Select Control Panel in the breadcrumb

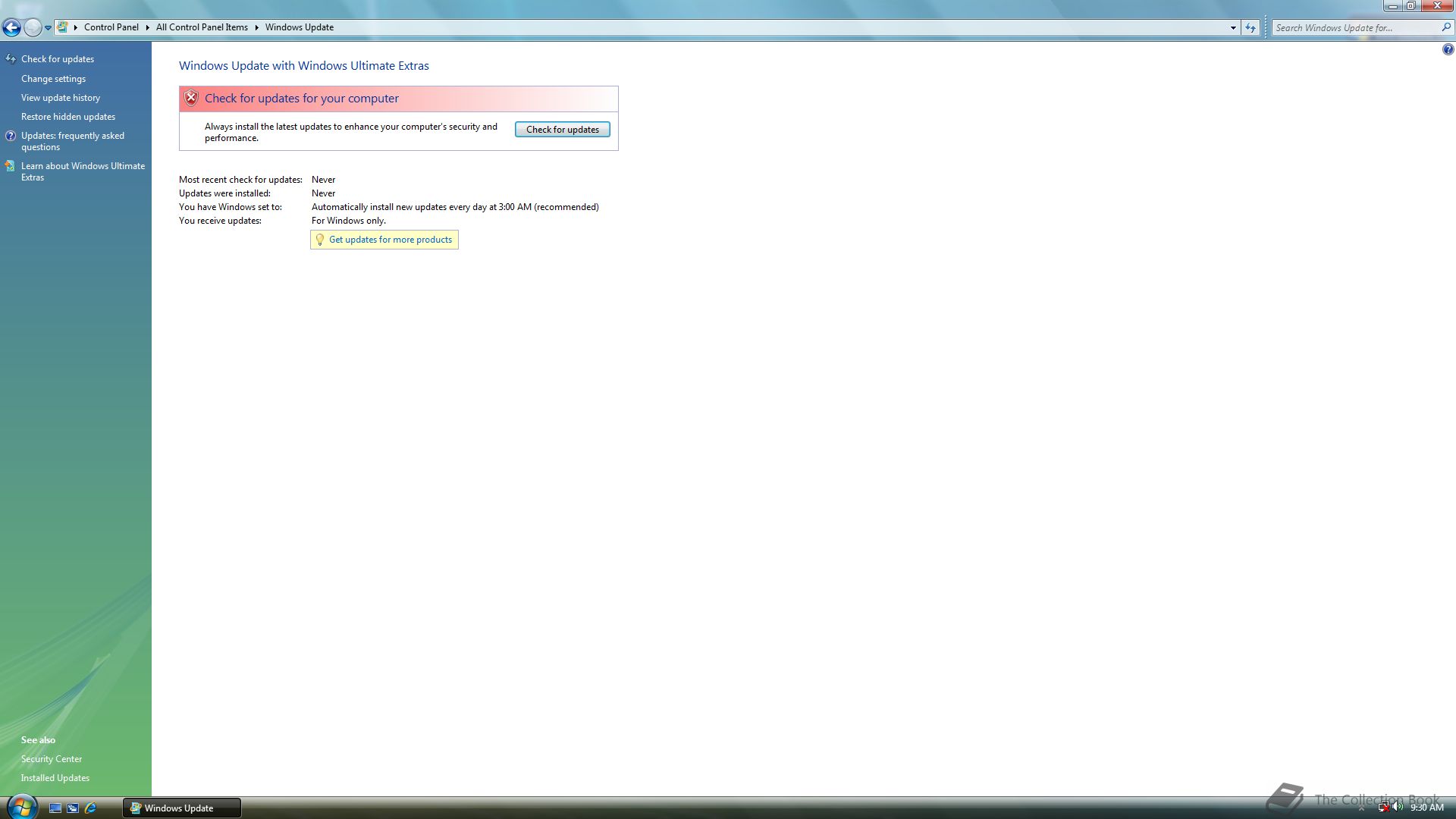coord(111,27)
